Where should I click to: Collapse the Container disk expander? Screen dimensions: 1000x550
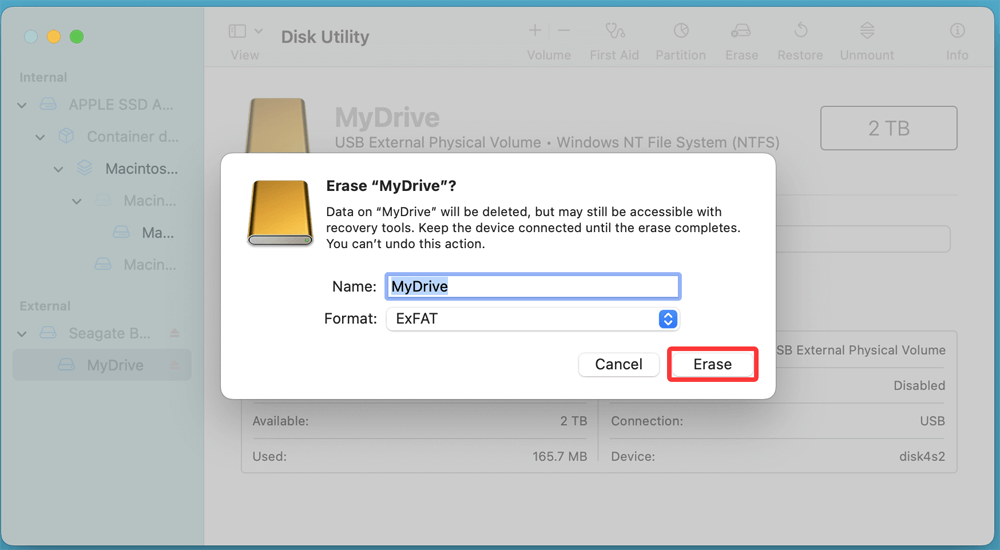point(41,137)
